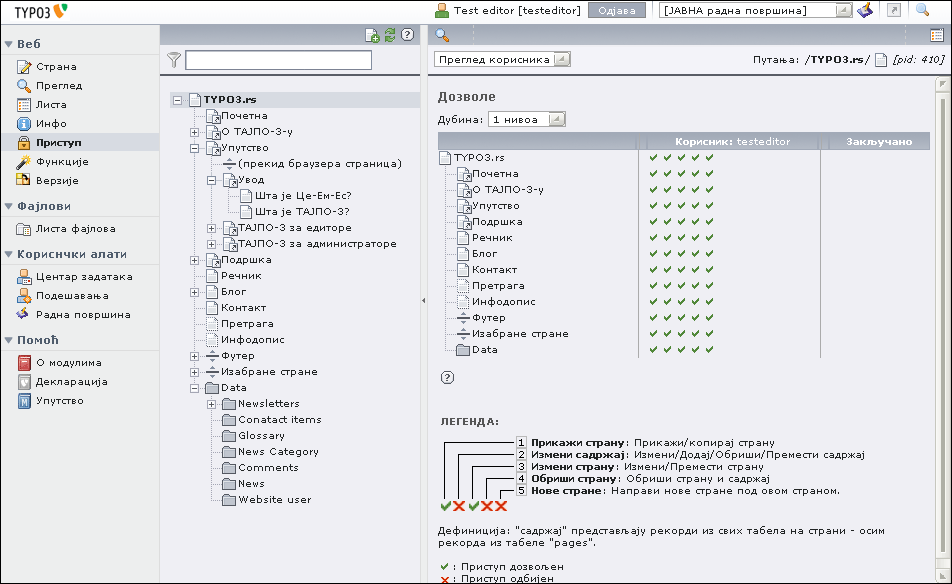Click the Верзије module icon
This screenshot has width=952, height=584.
(x=24, y=180)
